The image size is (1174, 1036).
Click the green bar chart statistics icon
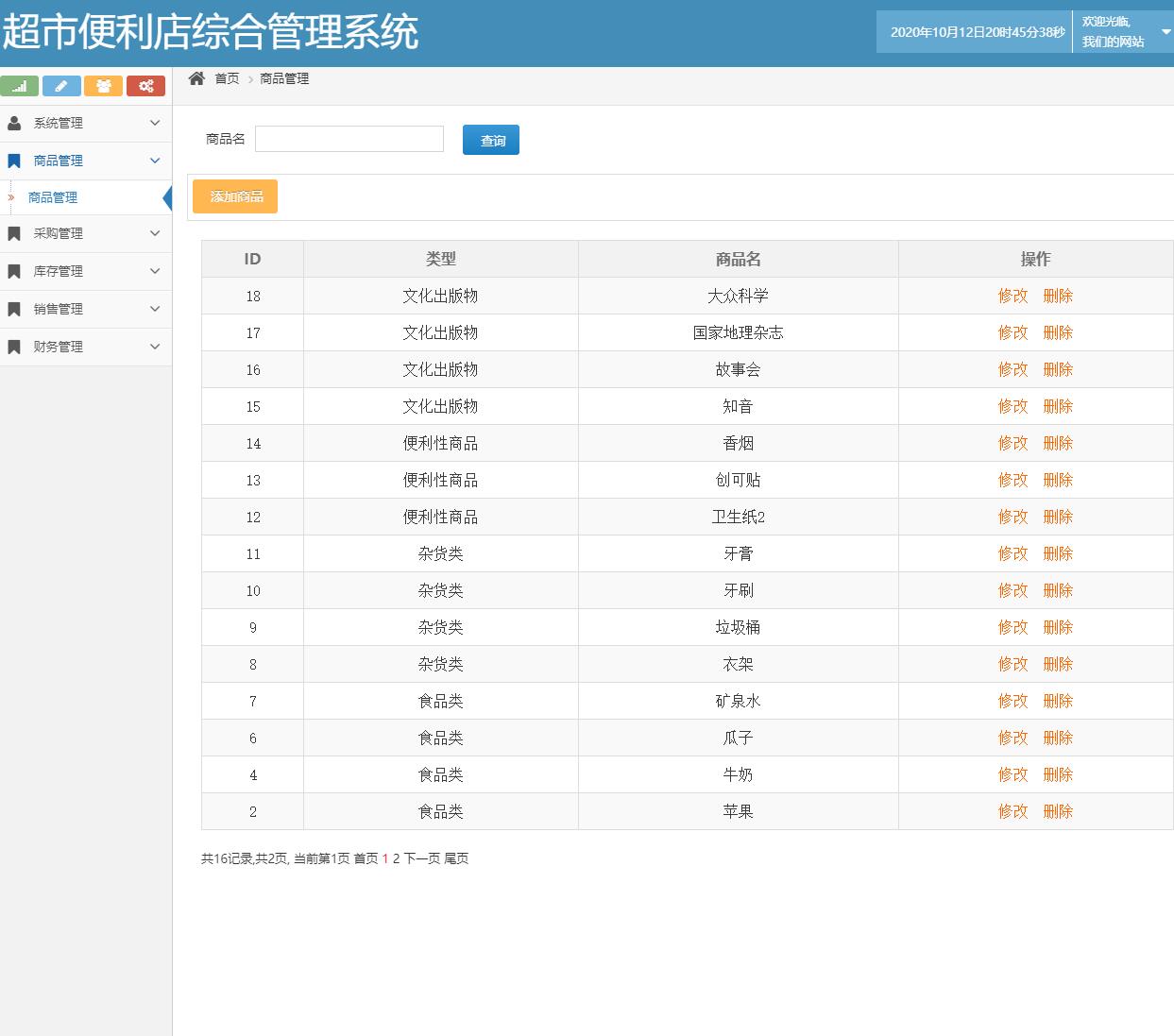point(20,85)
